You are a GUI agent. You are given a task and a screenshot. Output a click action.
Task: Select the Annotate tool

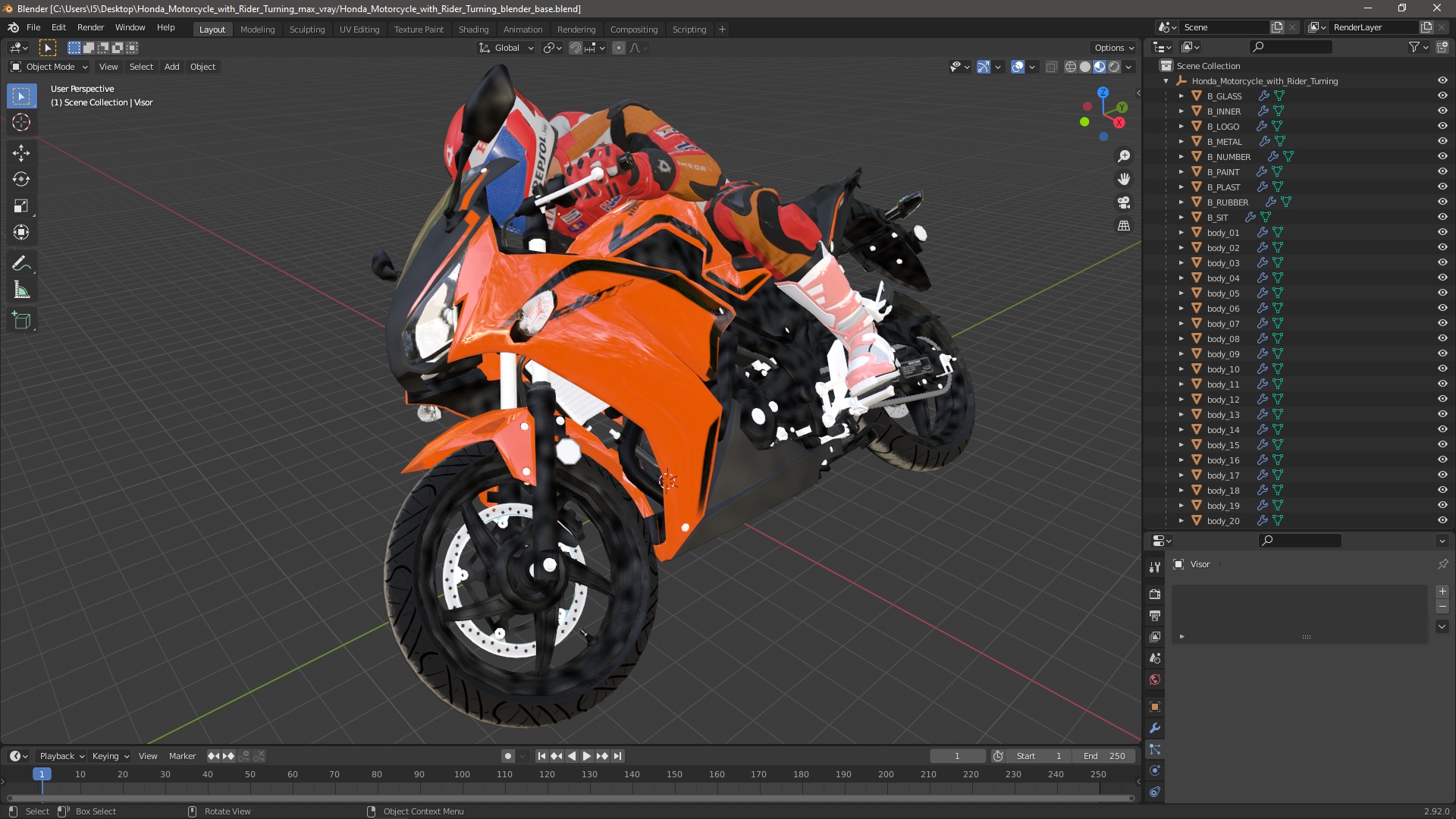coord(21,264)
